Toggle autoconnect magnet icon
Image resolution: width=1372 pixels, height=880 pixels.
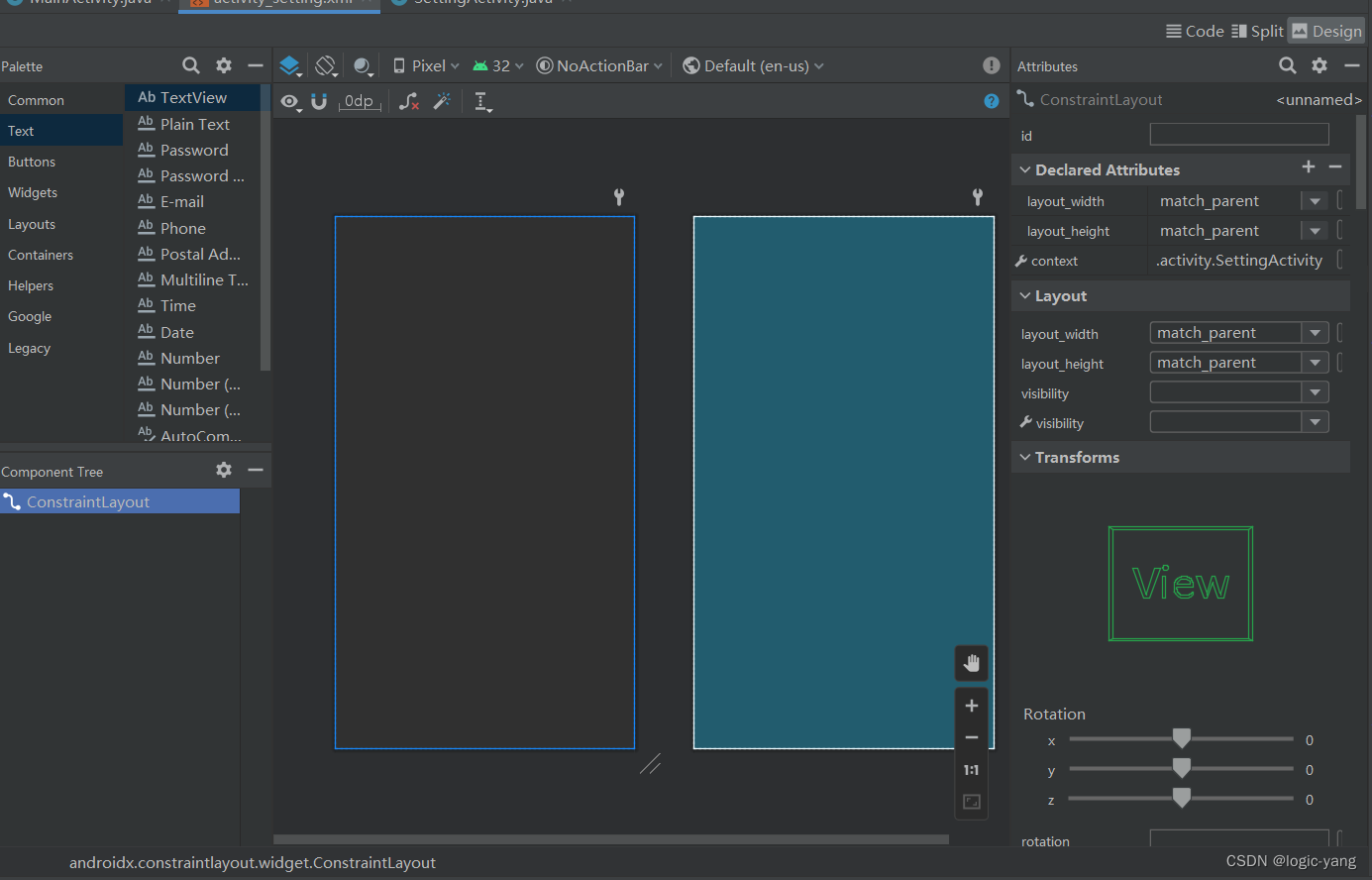pos(319,101)
